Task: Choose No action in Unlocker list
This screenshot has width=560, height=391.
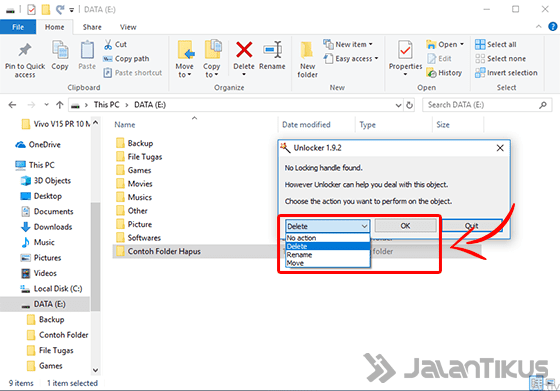Action: (x=328, y=238)
